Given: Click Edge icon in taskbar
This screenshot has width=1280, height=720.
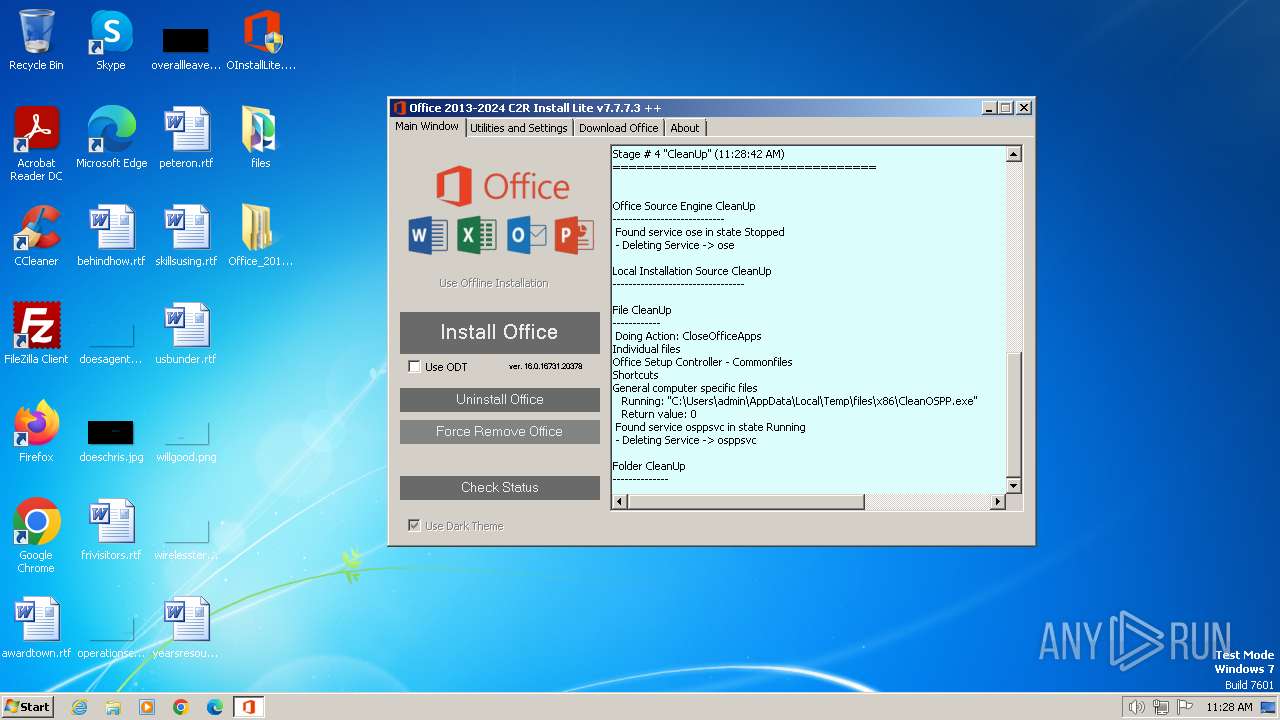Looking at the screenshot, I should point(215,707).
